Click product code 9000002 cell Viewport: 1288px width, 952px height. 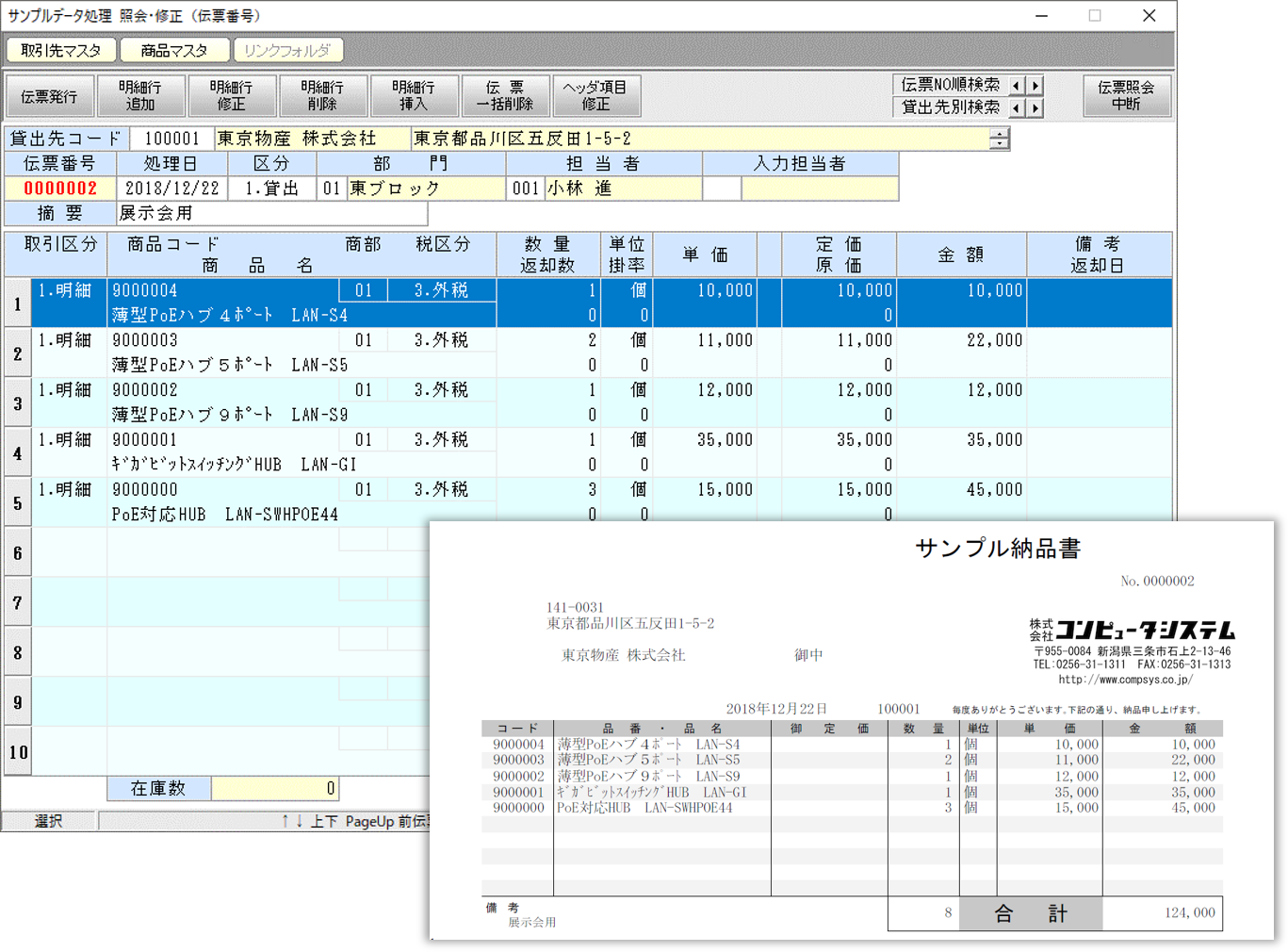pos(222,390)
